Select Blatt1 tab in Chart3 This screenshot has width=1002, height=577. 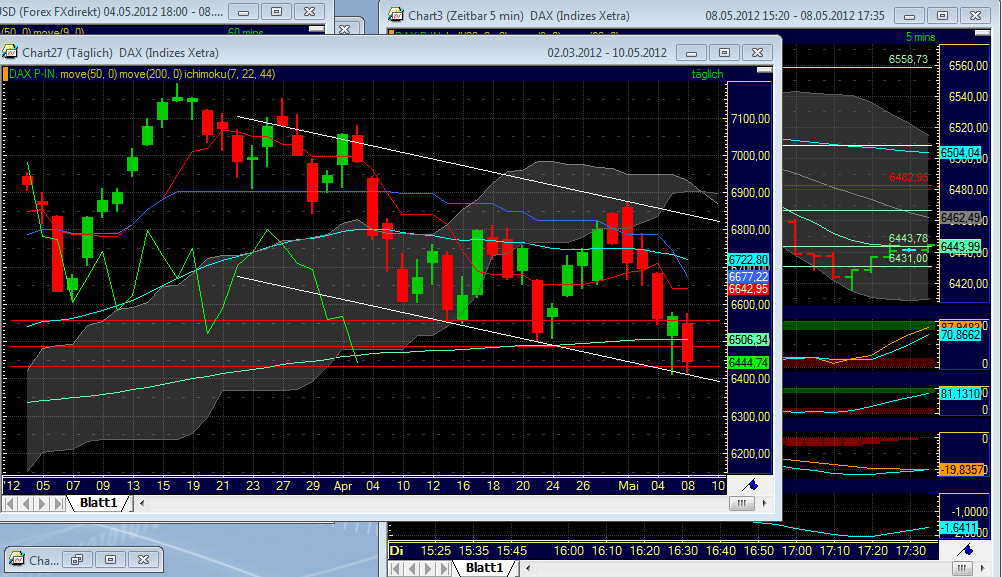click(484, 567)
